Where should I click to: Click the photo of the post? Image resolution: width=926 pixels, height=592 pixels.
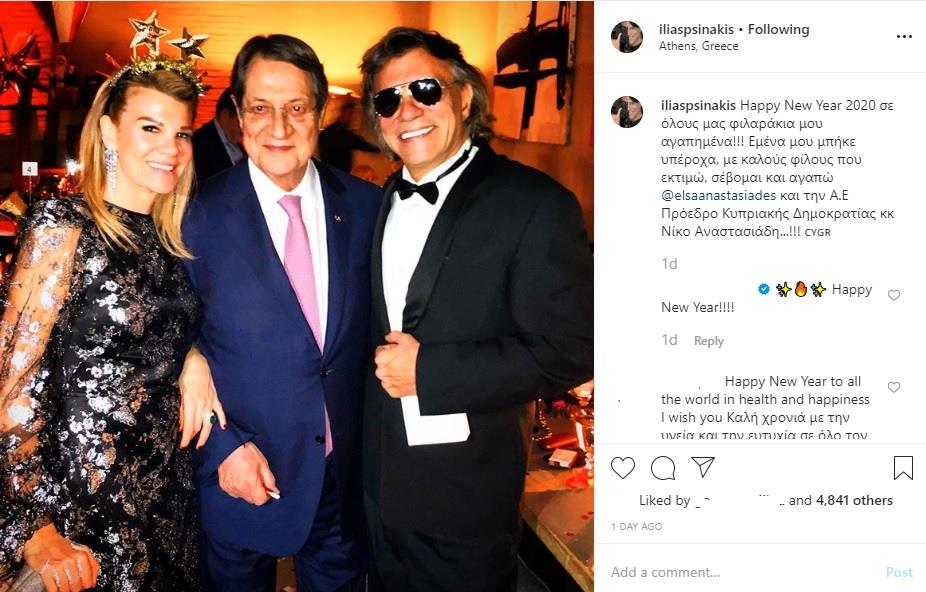pos(297,296)
